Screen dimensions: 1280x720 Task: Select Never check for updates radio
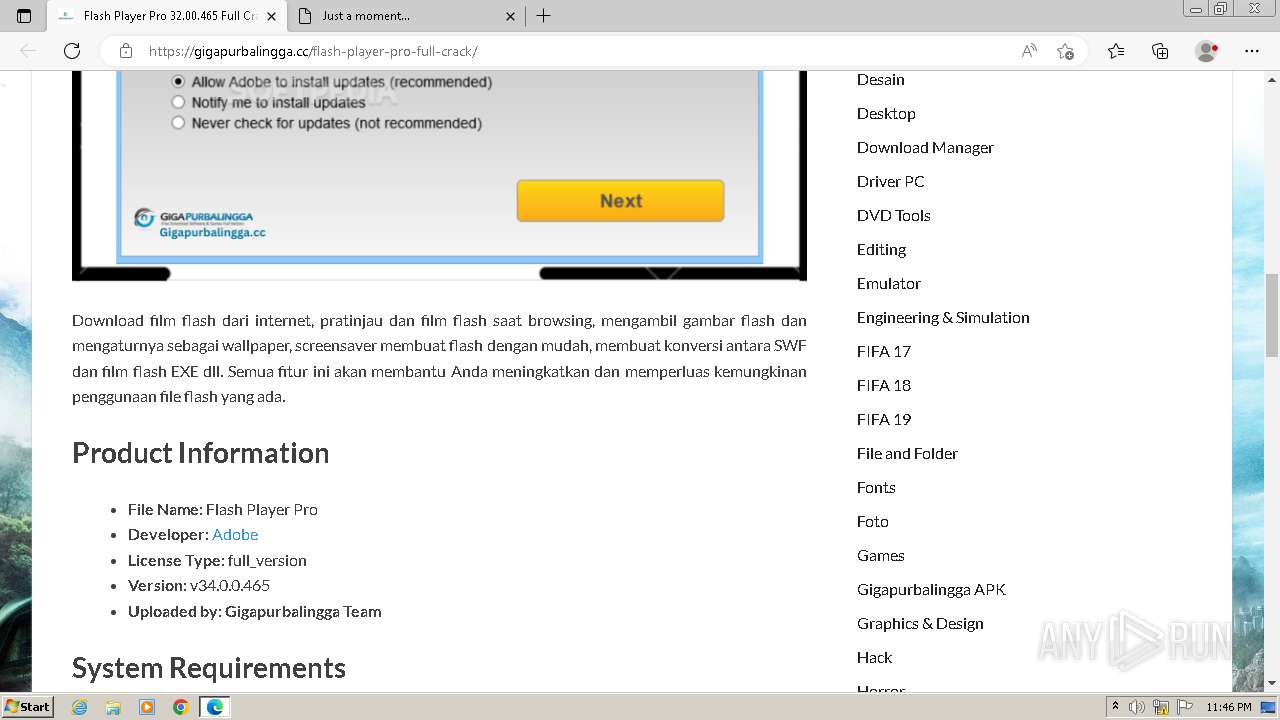tap(179, 123)
